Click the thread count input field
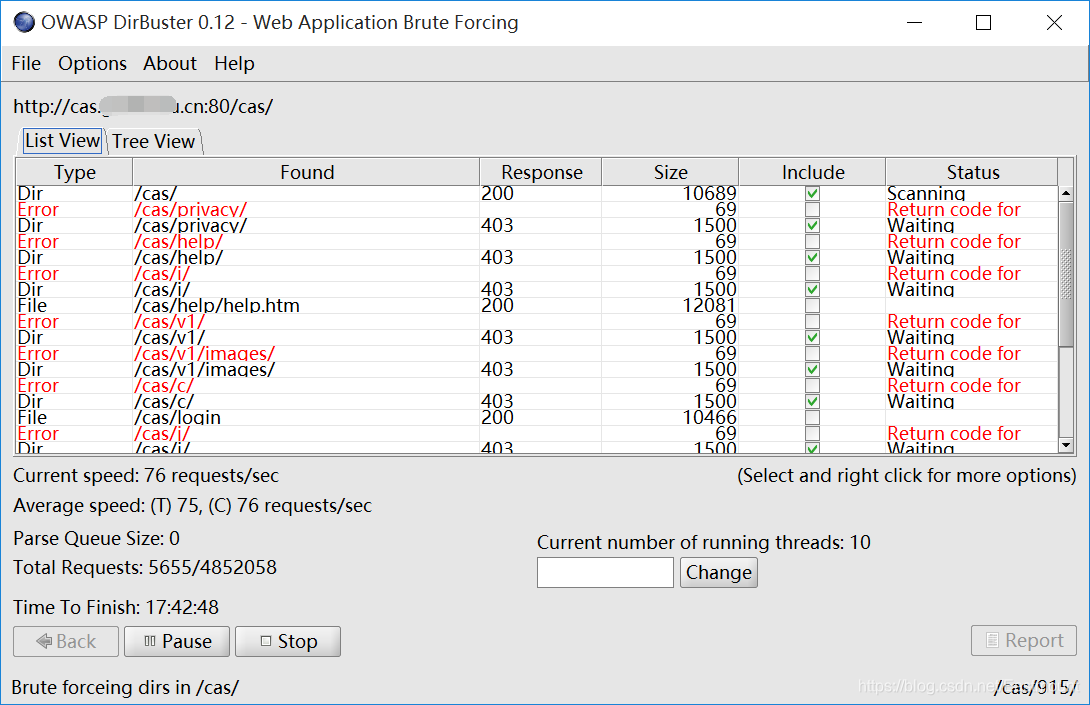This screenshot has width=1090, height=705. pos(605,572)
